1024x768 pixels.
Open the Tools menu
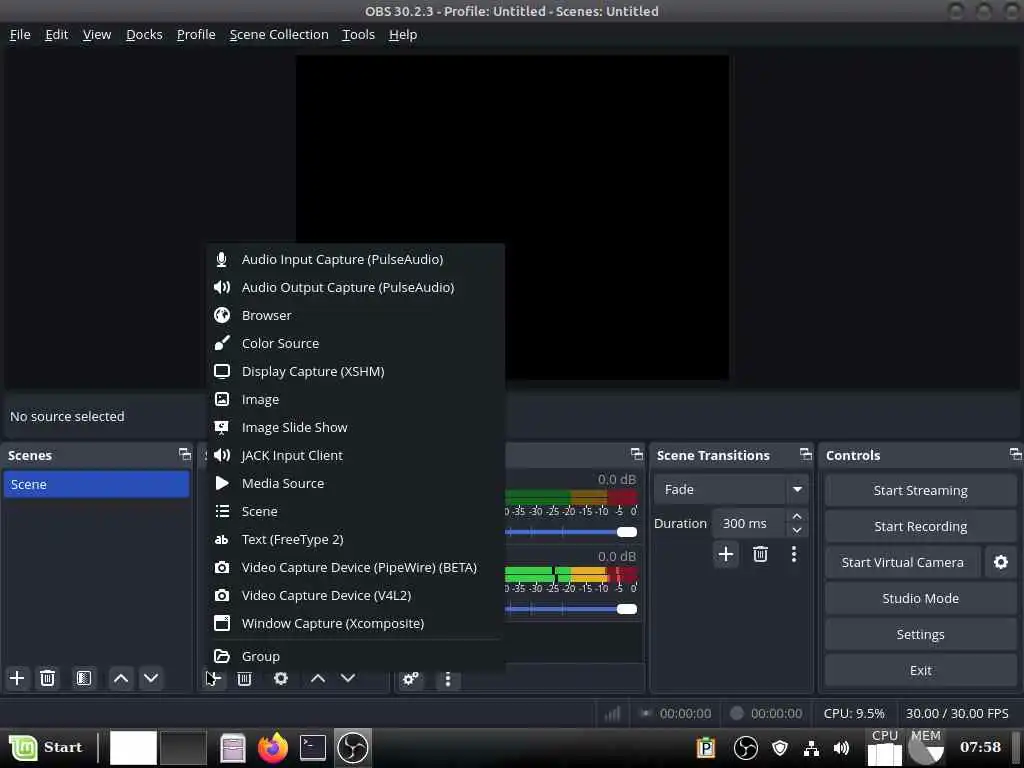[359, 35]
